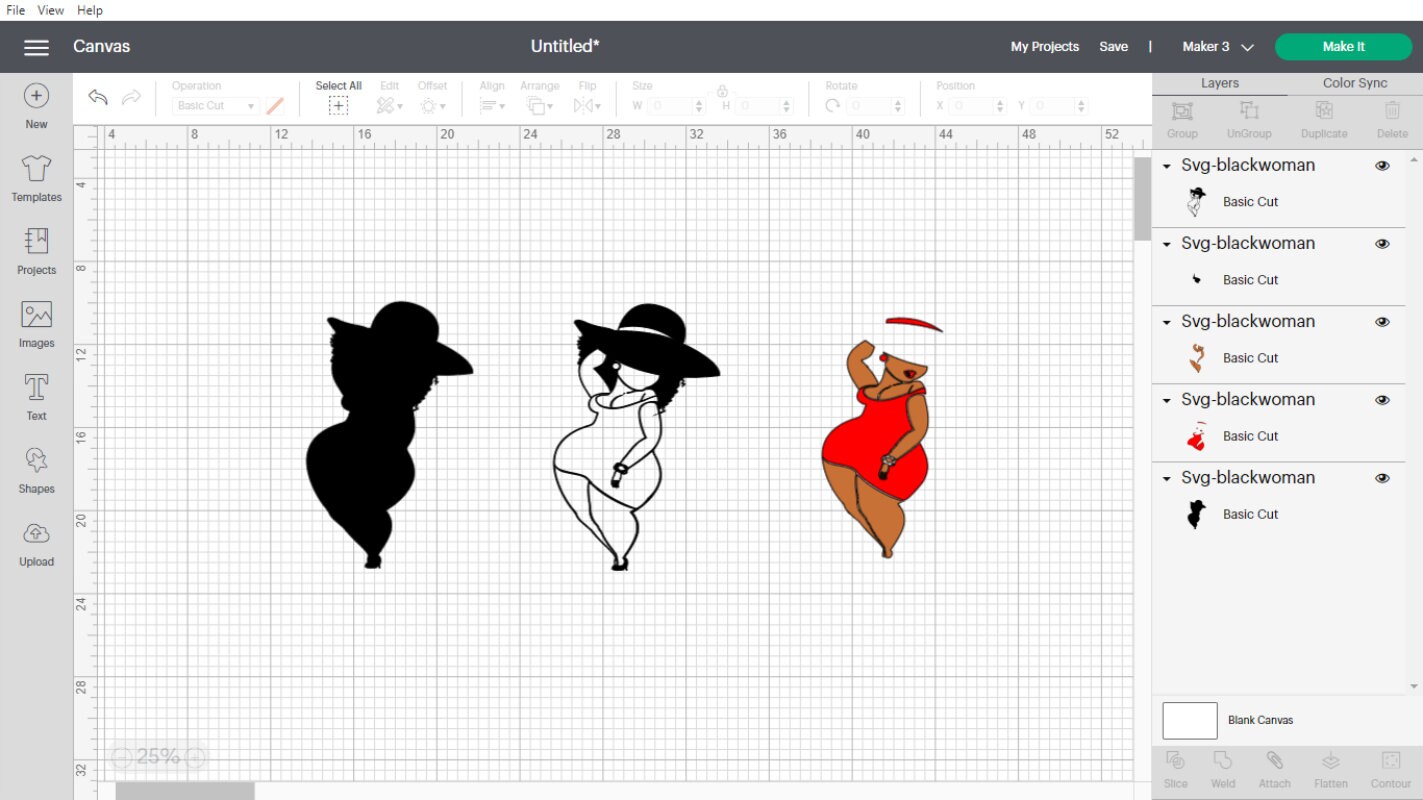The image size is (1423, 800).
Task: Open the Shapes panel
Action: (36, 468)
